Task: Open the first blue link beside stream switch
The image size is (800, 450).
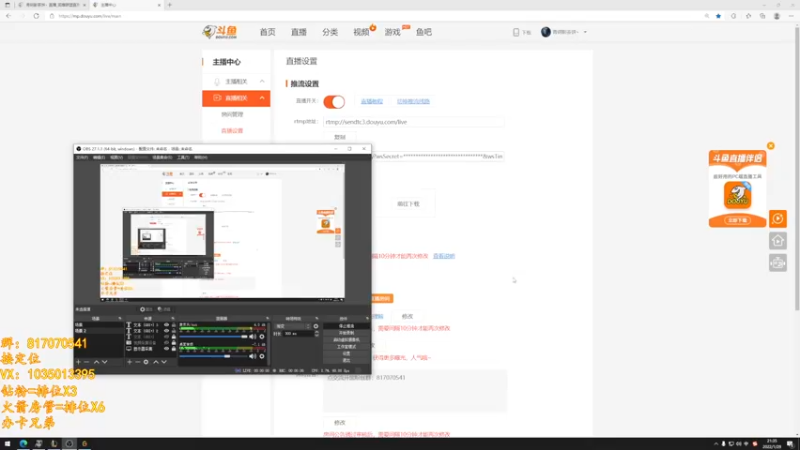Action: 371,101
